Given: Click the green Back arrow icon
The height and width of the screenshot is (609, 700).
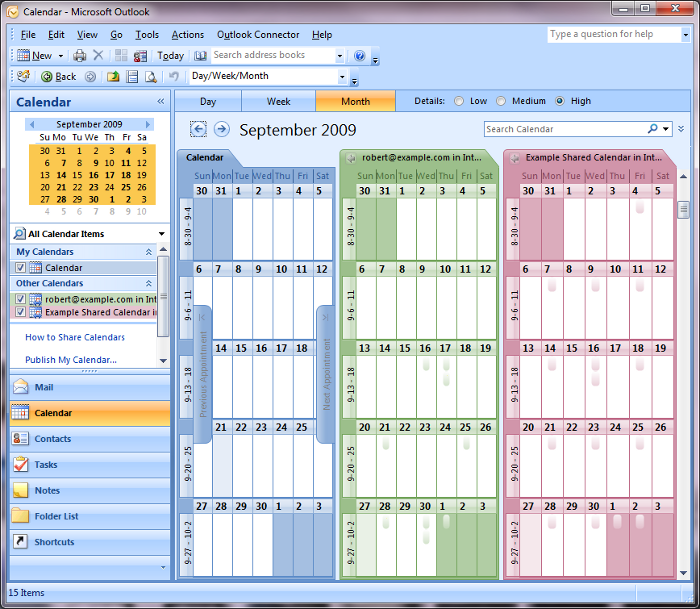Looking at the screenshot, I should click(46, 77).
